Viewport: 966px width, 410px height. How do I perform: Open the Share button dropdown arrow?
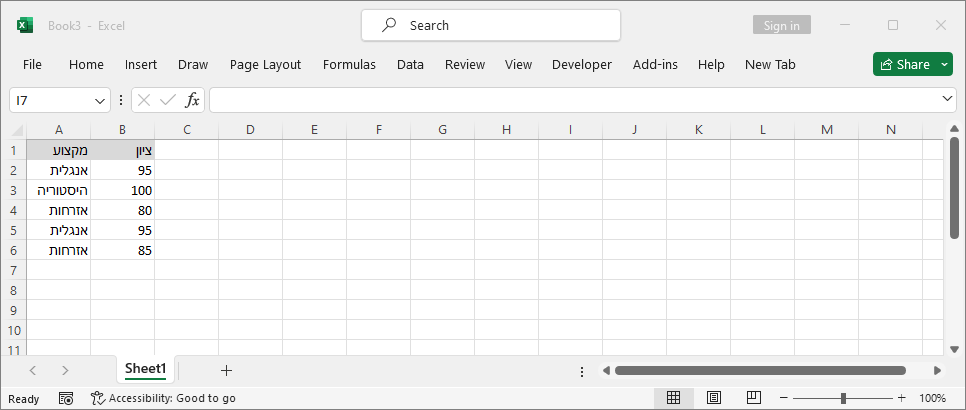tap(946, 64)
